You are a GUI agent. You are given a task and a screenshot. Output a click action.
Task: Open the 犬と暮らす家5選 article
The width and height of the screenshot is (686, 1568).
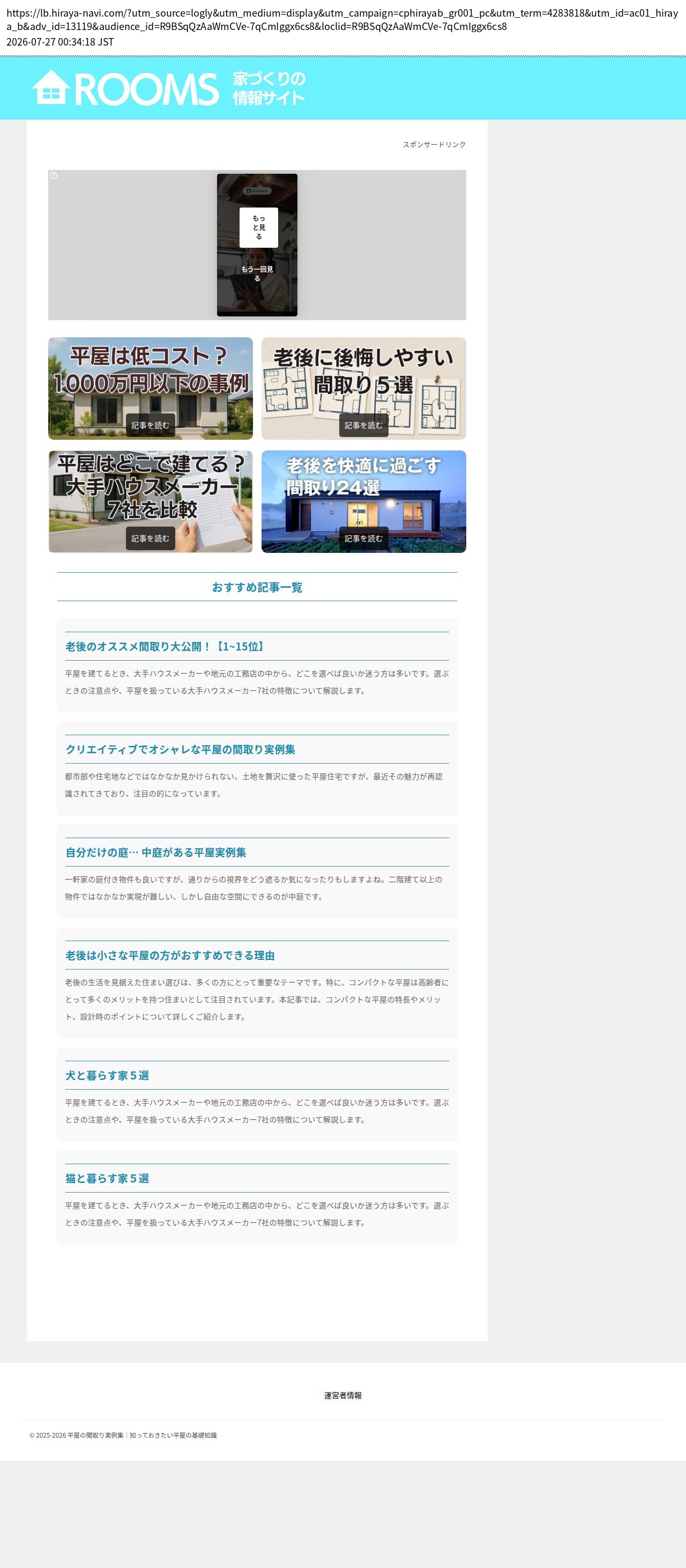tap(107, 1075)
